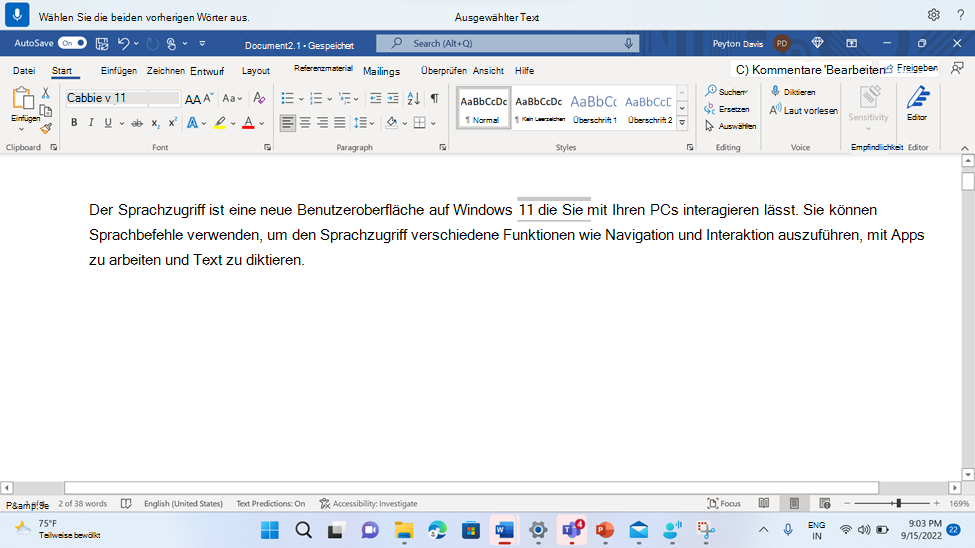Open Windows Start menu
The width and height of the screenshot is (975, 548).
pyautogui.click(x=270, y=531)
